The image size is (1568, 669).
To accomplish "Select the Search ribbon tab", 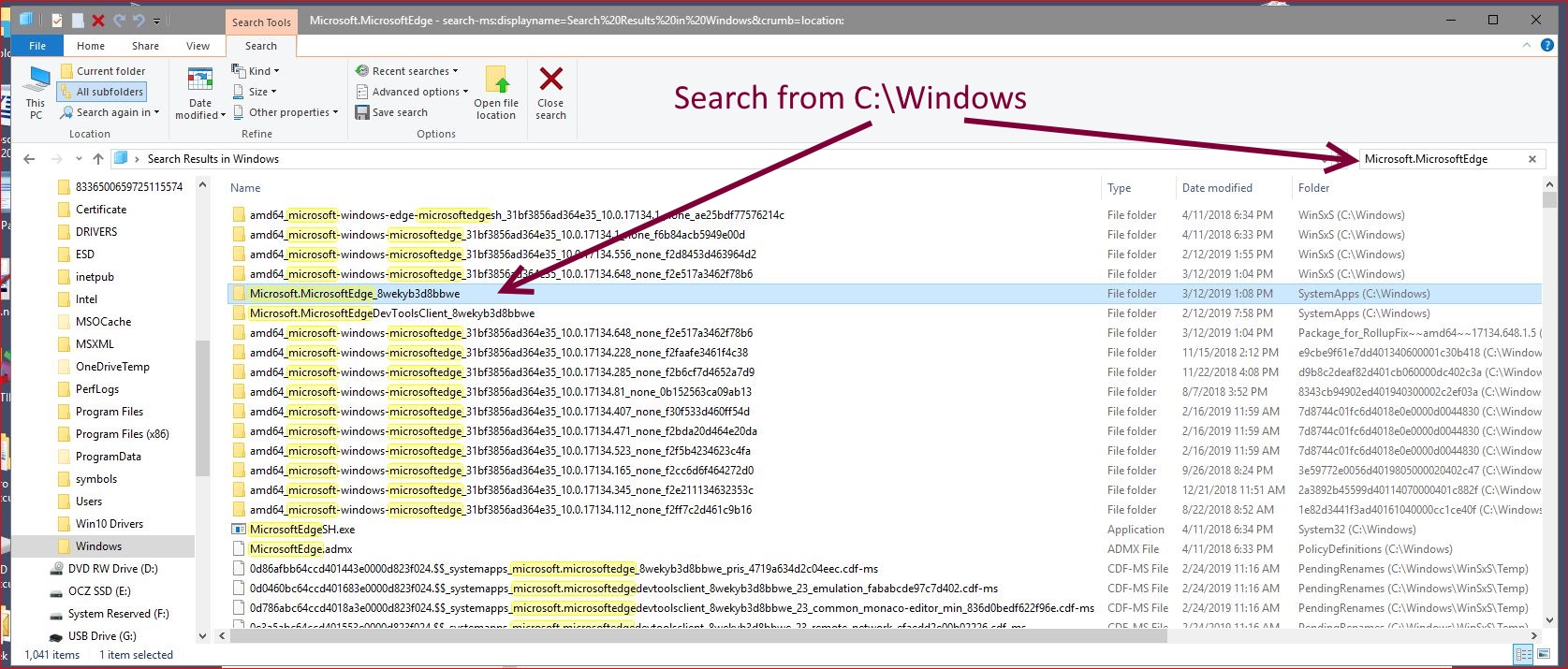I will coord(261,46).
